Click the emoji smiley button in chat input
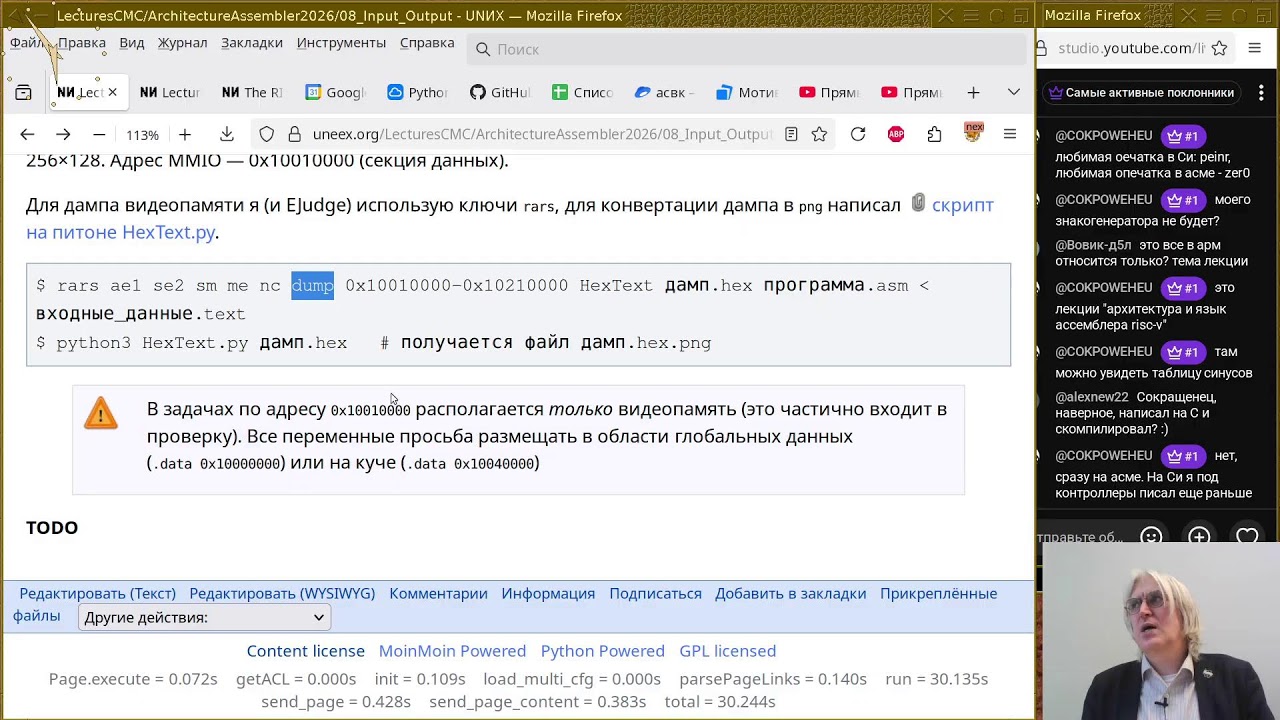 [x=1151, y=537]
